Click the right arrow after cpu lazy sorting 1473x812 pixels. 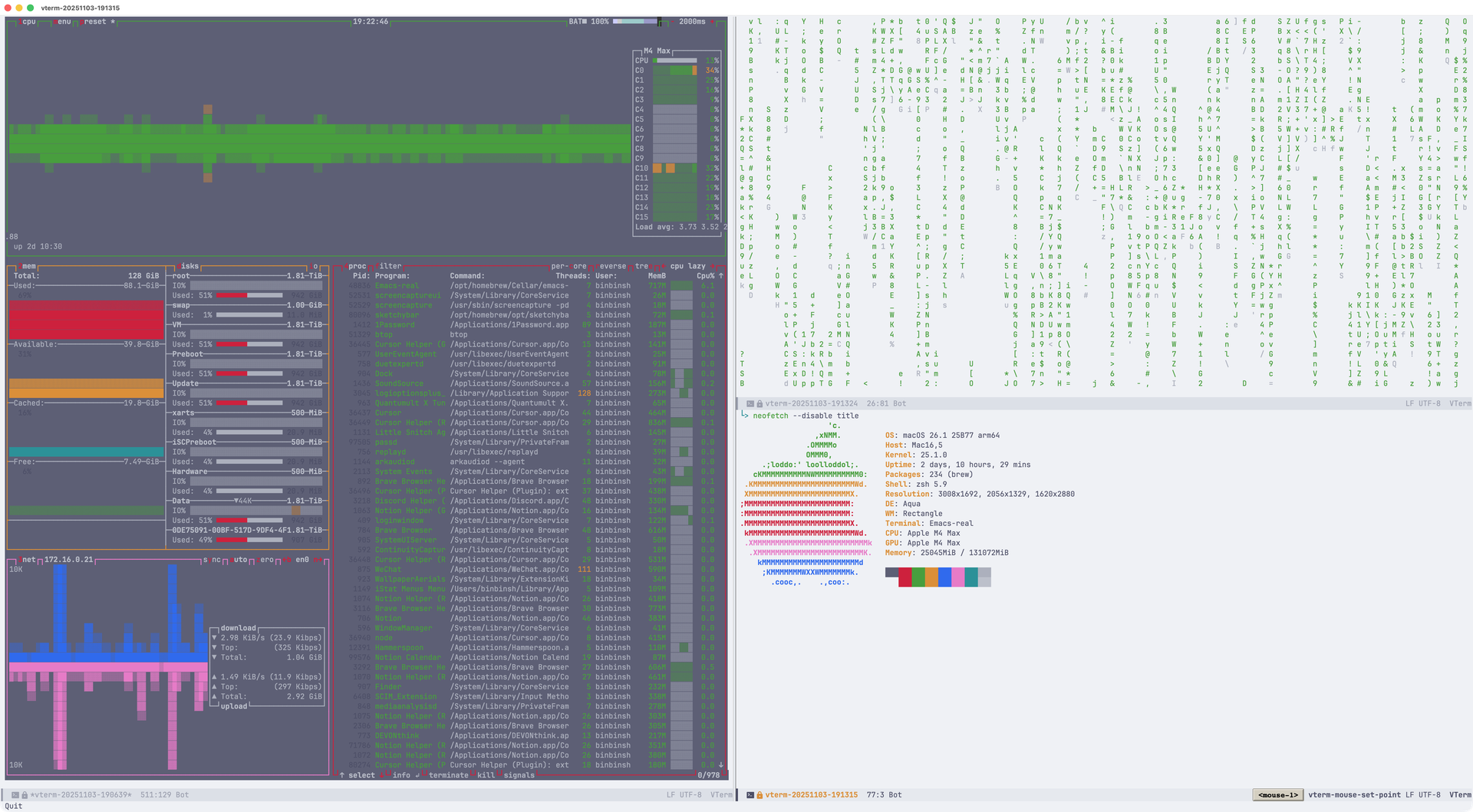(x=713, y=266)
